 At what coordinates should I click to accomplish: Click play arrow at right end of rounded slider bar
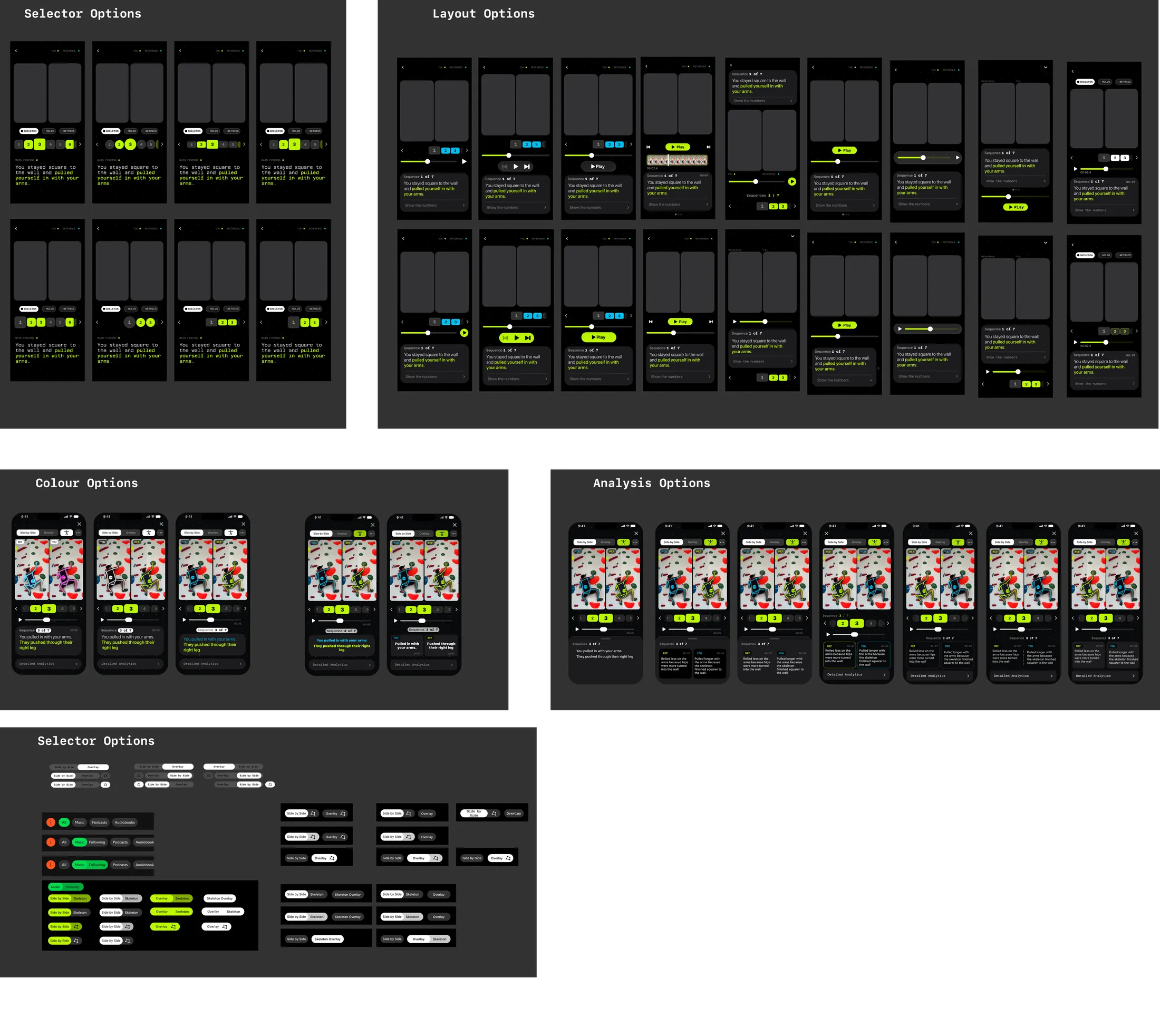coord(958,158)
